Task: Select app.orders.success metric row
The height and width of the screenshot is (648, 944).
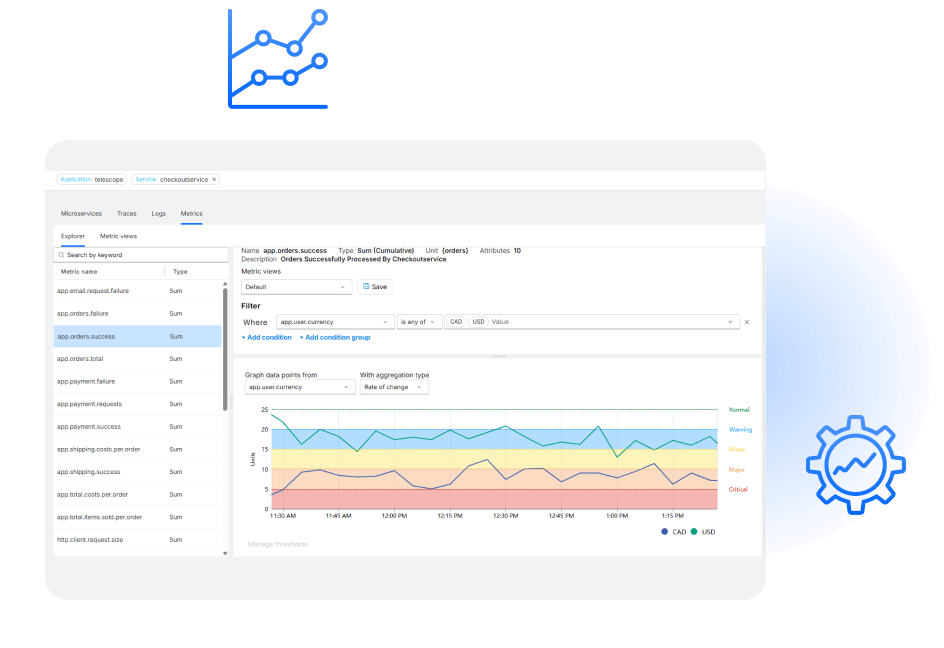Action: 137,337
